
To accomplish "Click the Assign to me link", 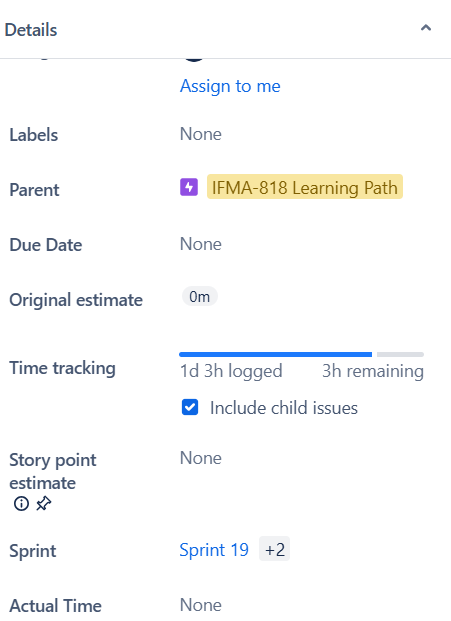I will click(230, 86).
